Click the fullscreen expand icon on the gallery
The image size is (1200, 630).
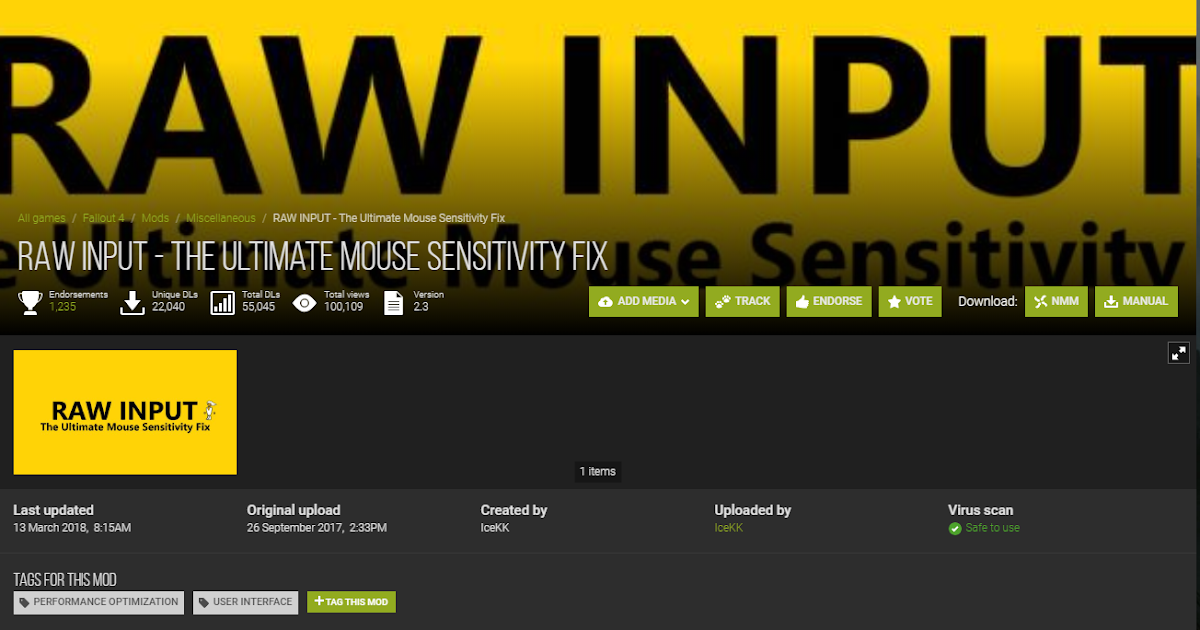(x=1179, y=352)
